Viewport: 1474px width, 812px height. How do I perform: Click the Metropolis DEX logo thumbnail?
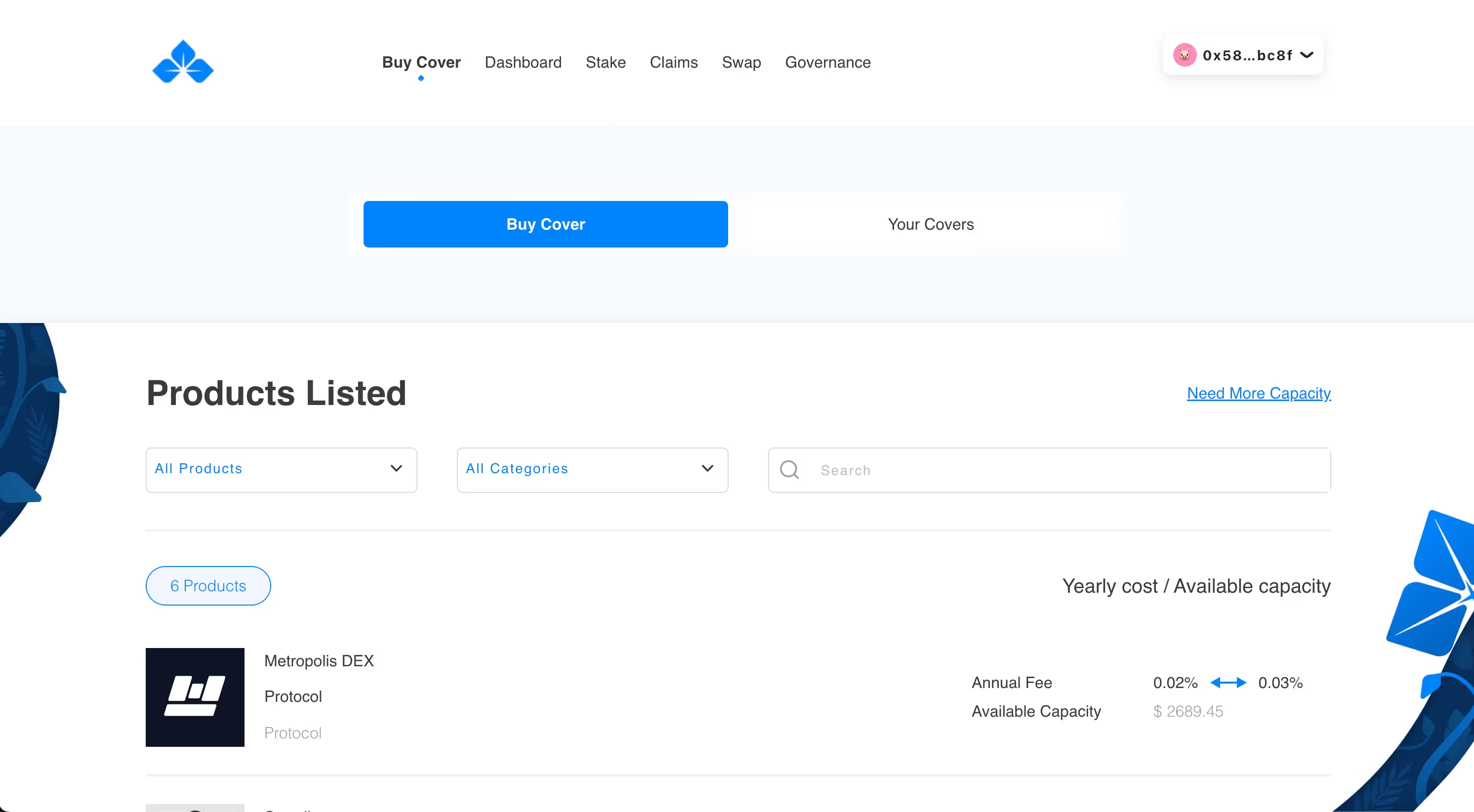[x=195, y=697]
